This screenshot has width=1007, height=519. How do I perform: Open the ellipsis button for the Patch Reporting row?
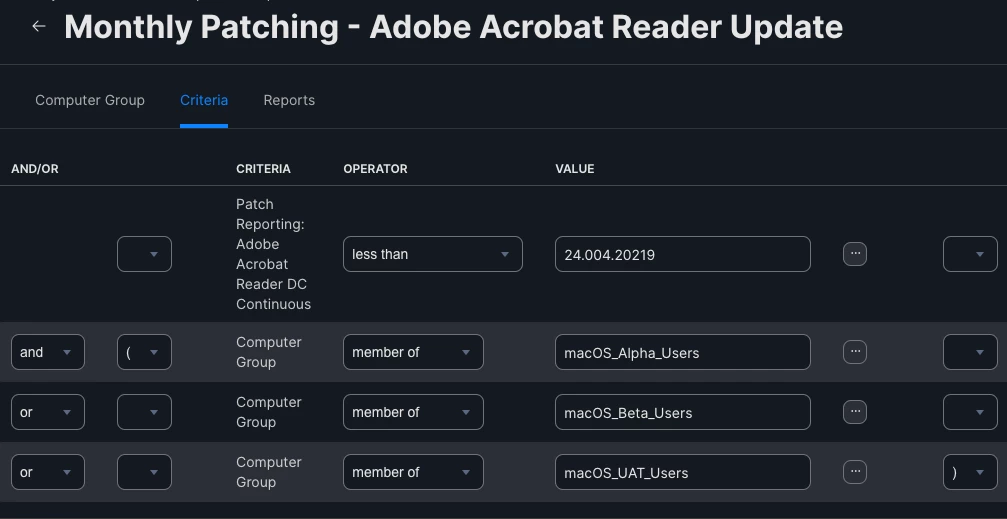[x=855, y=254]
